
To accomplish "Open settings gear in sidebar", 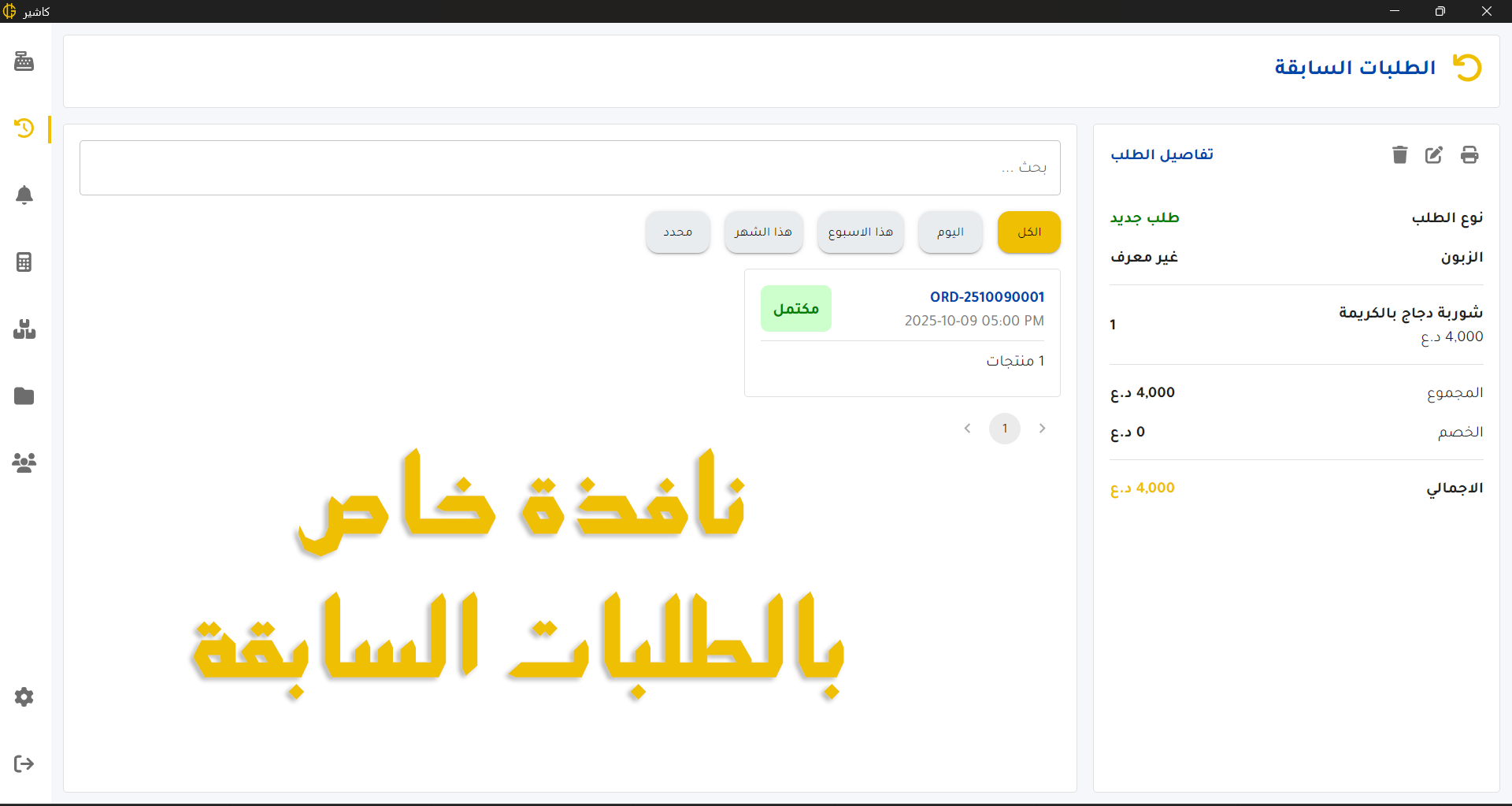I will click(24, 696).
